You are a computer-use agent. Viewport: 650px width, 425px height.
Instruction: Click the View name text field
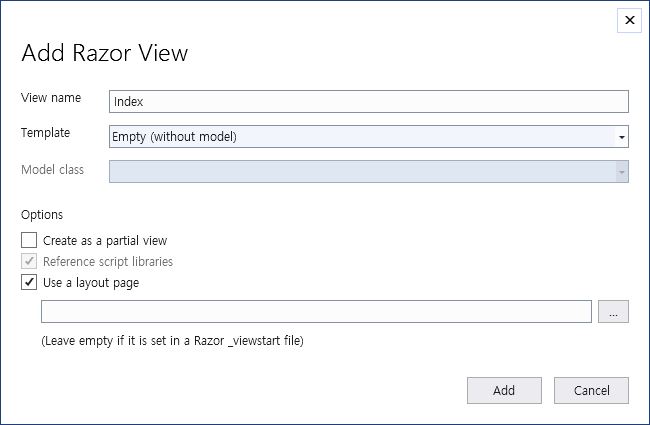click(368, 101)
